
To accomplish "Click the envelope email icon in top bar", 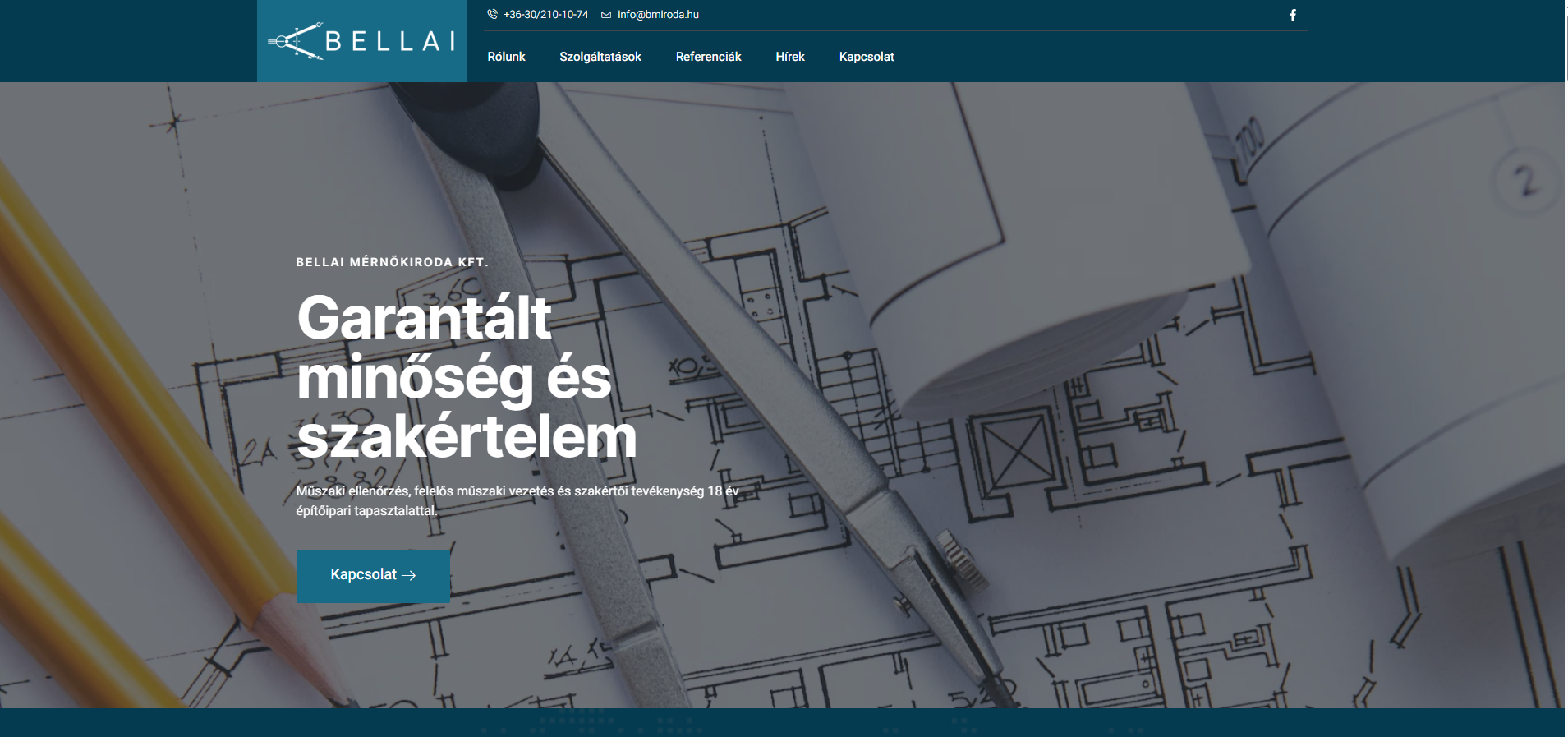I will tap(606, 15).
